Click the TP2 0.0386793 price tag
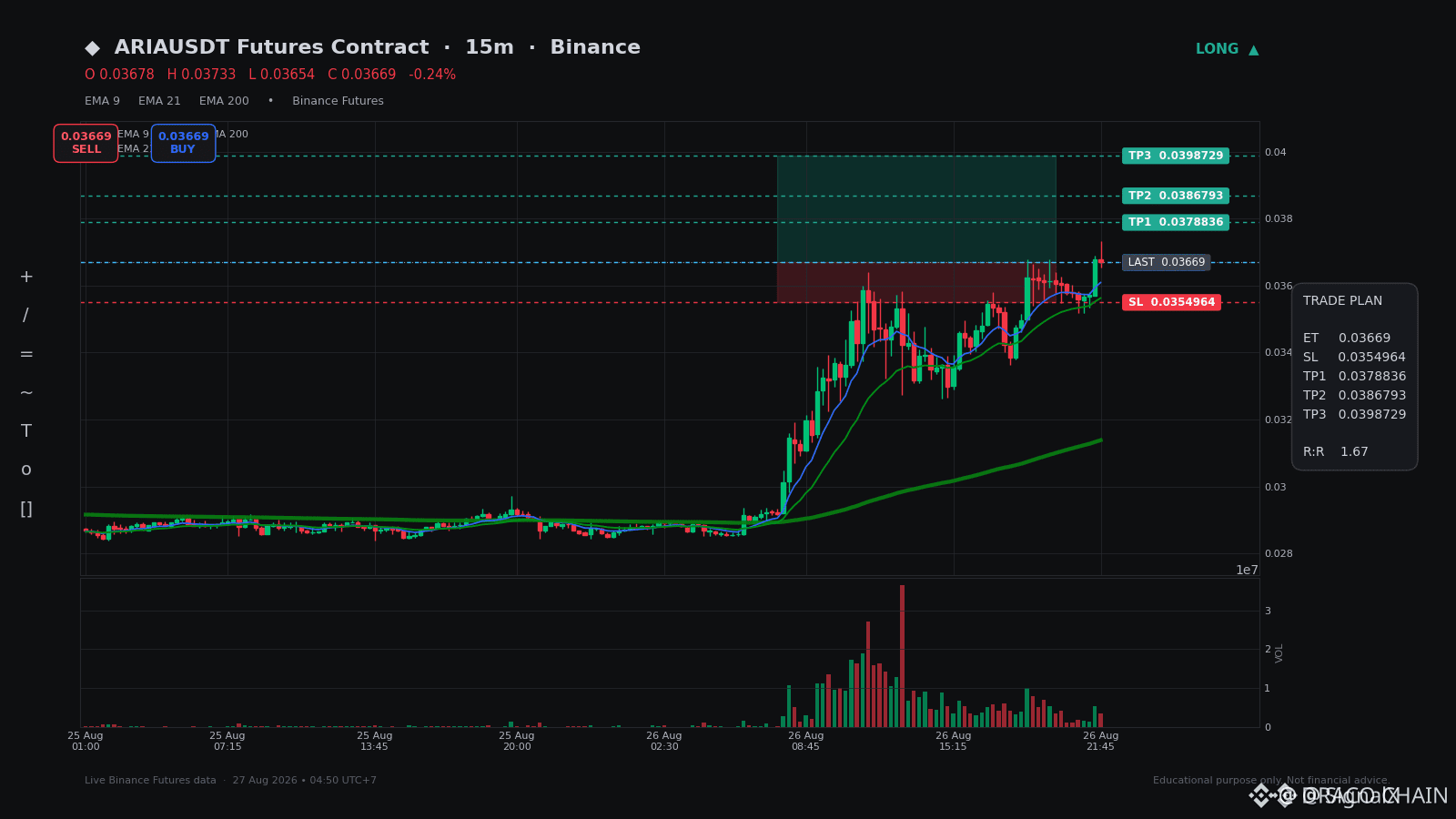1456x819 pixels. (1176, 196)
